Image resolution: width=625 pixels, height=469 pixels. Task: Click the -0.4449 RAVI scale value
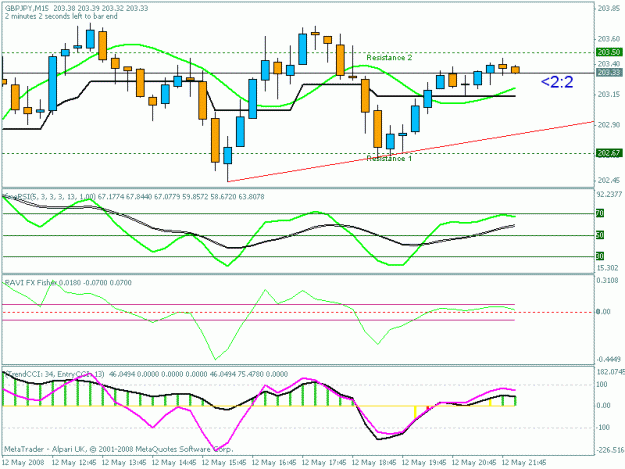pyautogui.click(x=609, y=359)
